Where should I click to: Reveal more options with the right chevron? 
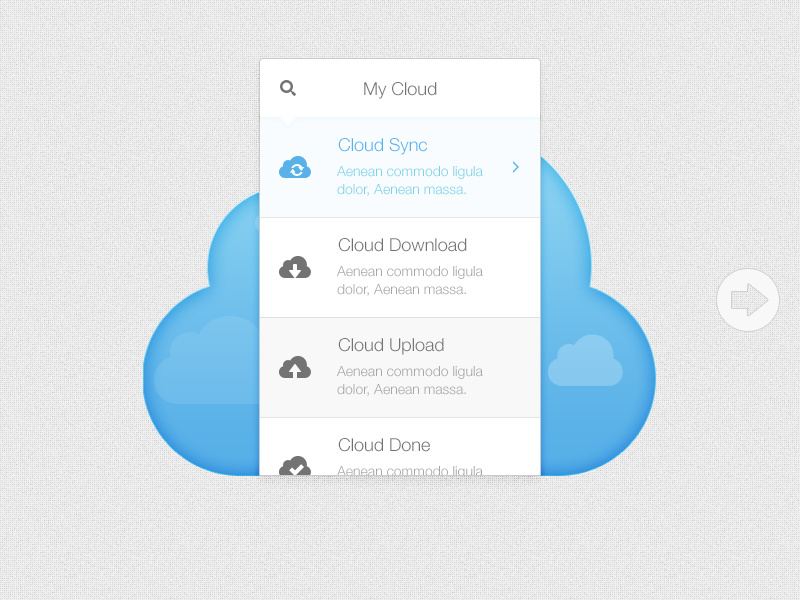click(x=515, y=167)
